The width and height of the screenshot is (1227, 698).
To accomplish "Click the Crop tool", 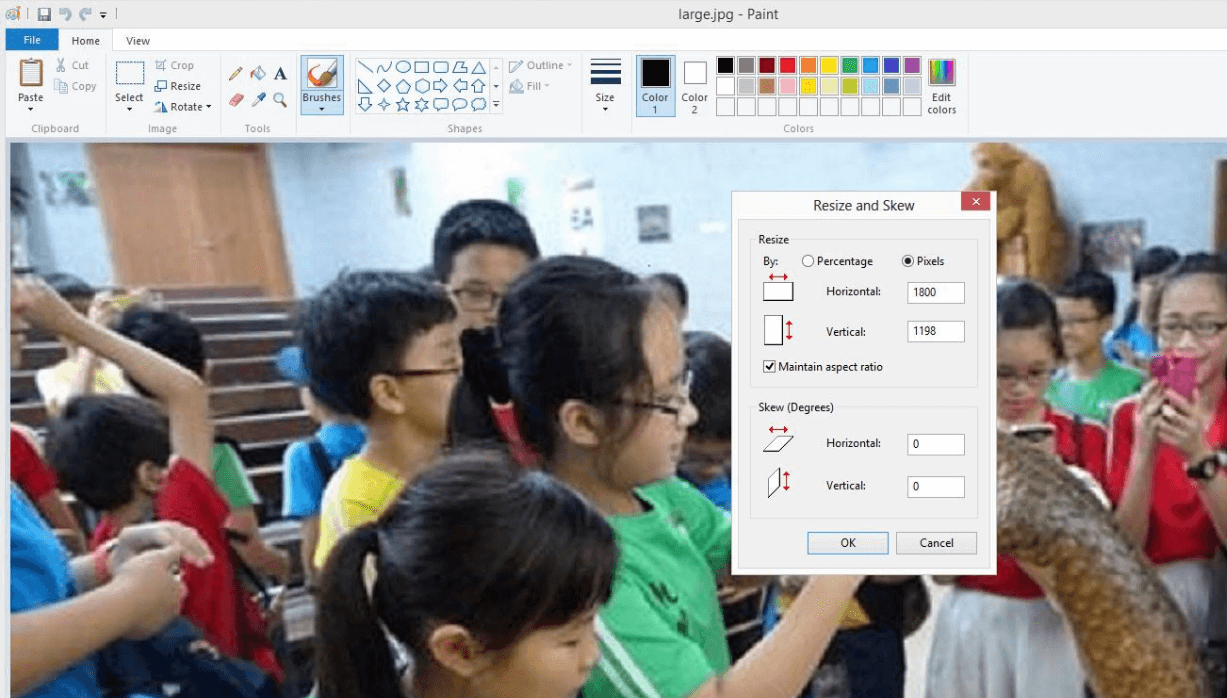I will [x=175, y=65].
